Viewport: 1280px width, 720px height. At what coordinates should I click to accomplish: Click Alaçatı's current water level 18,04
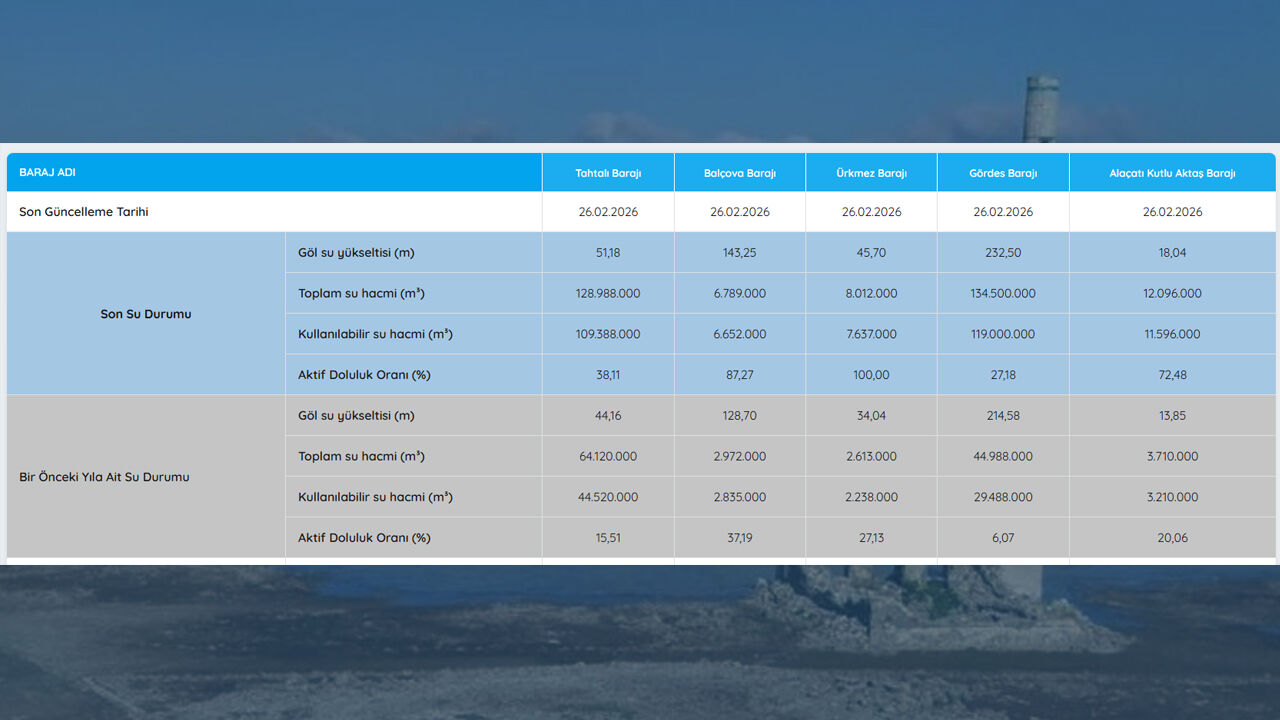[1172, 253]
